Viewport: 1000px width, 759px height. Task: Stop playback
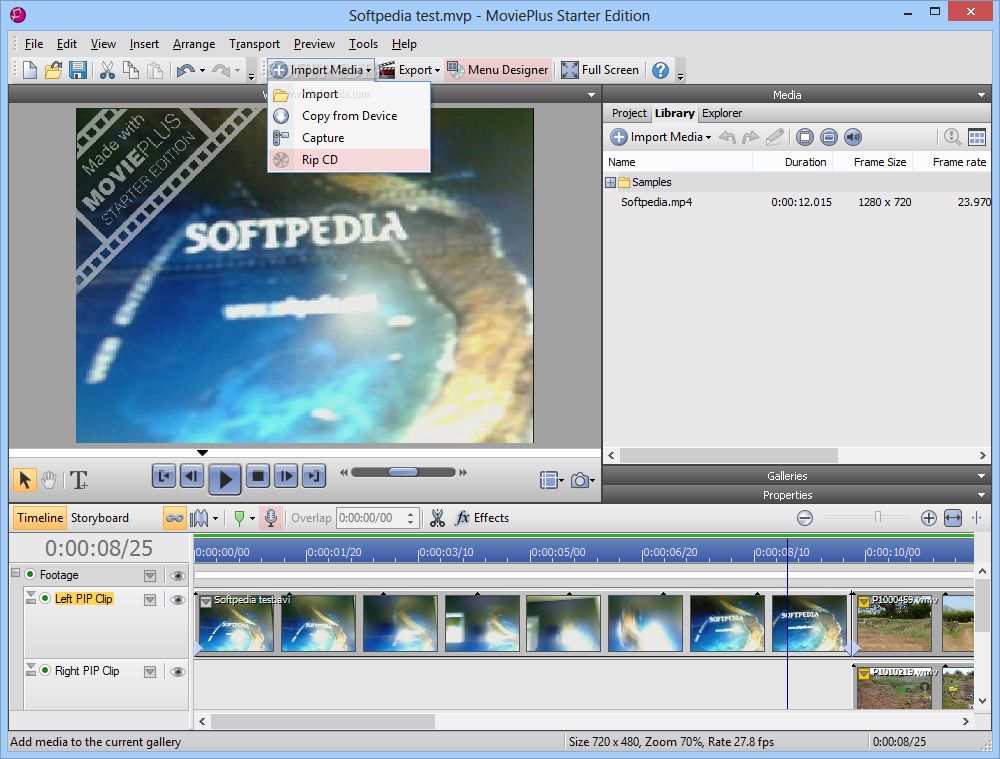click(258, 476)
